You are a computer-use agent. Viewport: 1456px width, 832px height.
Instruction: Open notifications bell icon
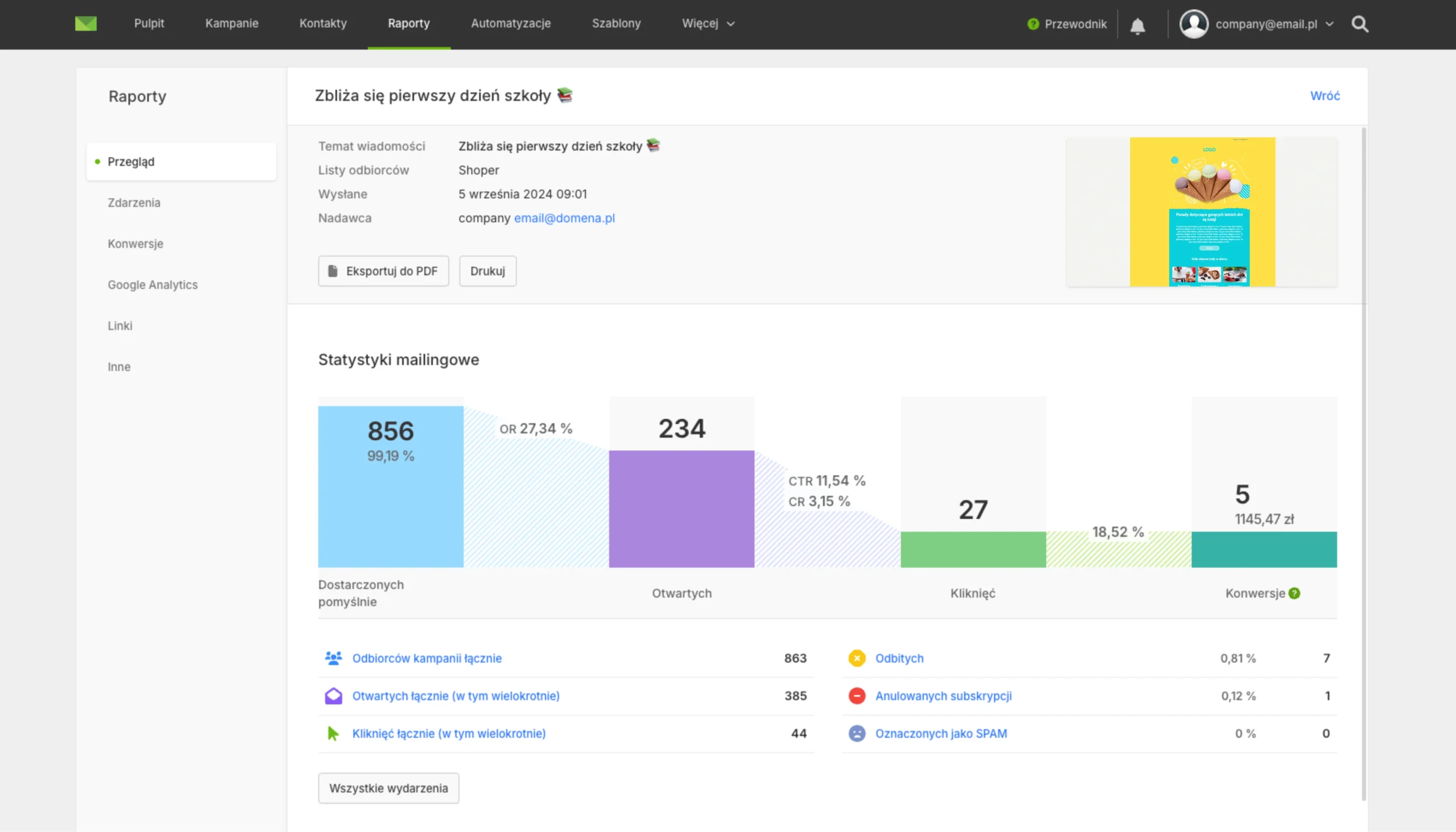tap(1137, 26)
